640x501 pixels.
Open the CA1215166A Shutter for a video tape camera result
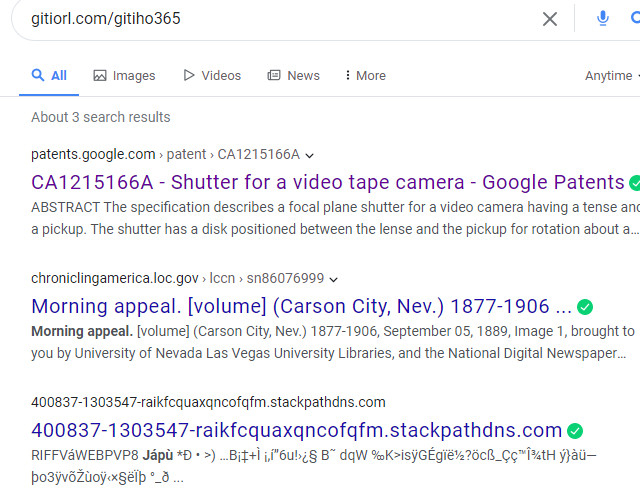[328, 182]
